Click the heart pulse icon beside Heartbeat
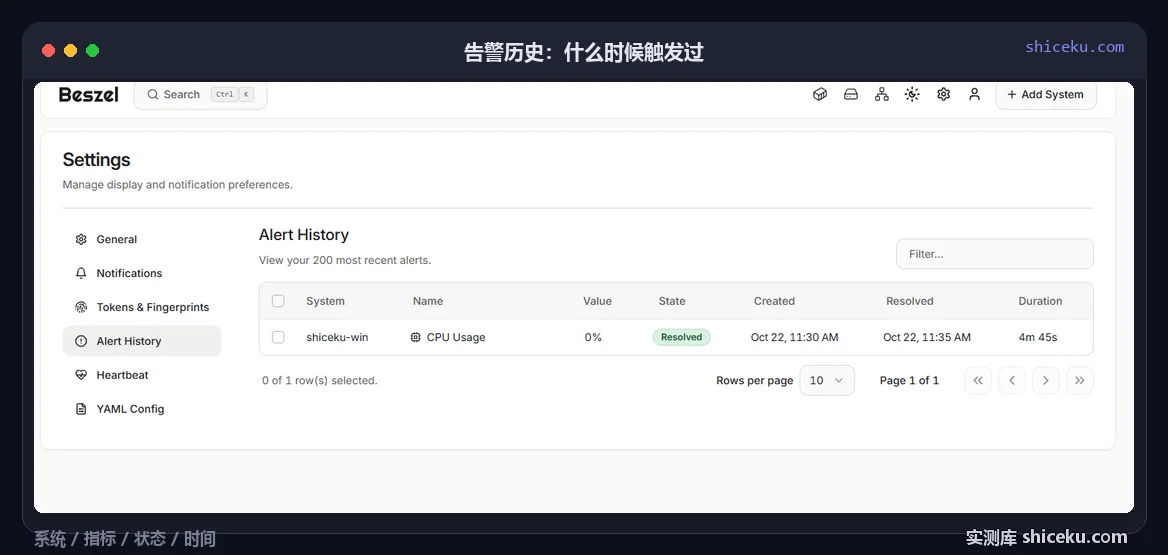The width and height of the screenshot is (1168, 555). [x=81, y=375]
